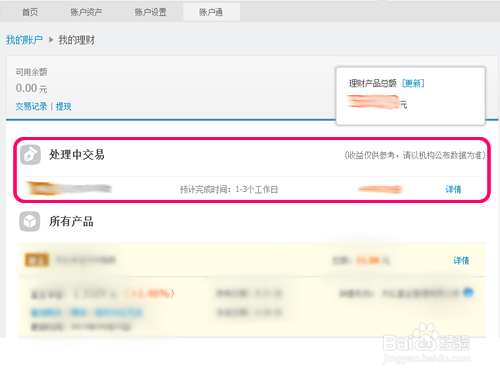
Task: Open the 账户设置 tab
Action: click(151, 12)
